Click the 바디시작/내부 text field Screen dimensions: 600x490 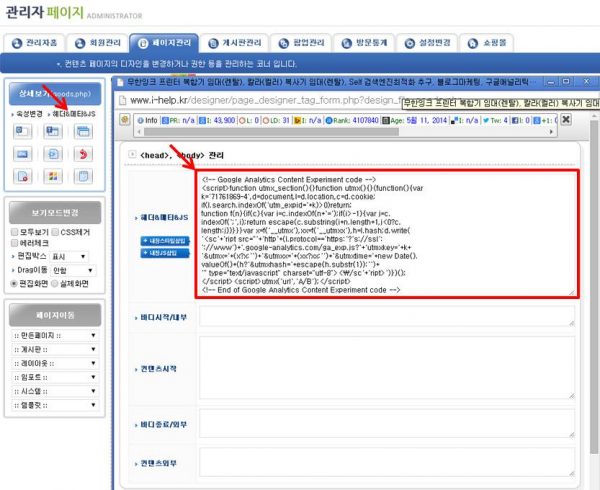tap(387, 316)
